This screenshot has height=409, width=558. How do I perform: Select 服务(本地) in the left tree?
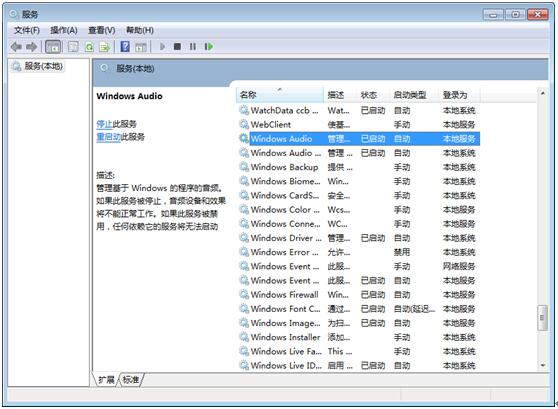coord(43,66)
